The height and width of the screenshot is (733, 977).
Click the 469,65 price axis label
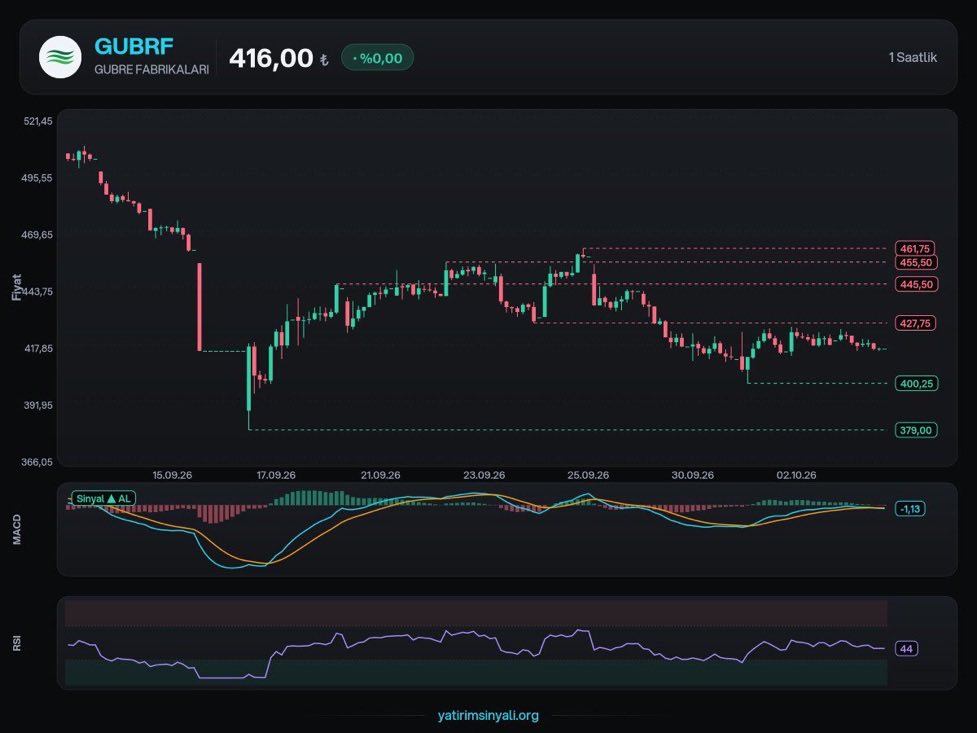point(37,235)
